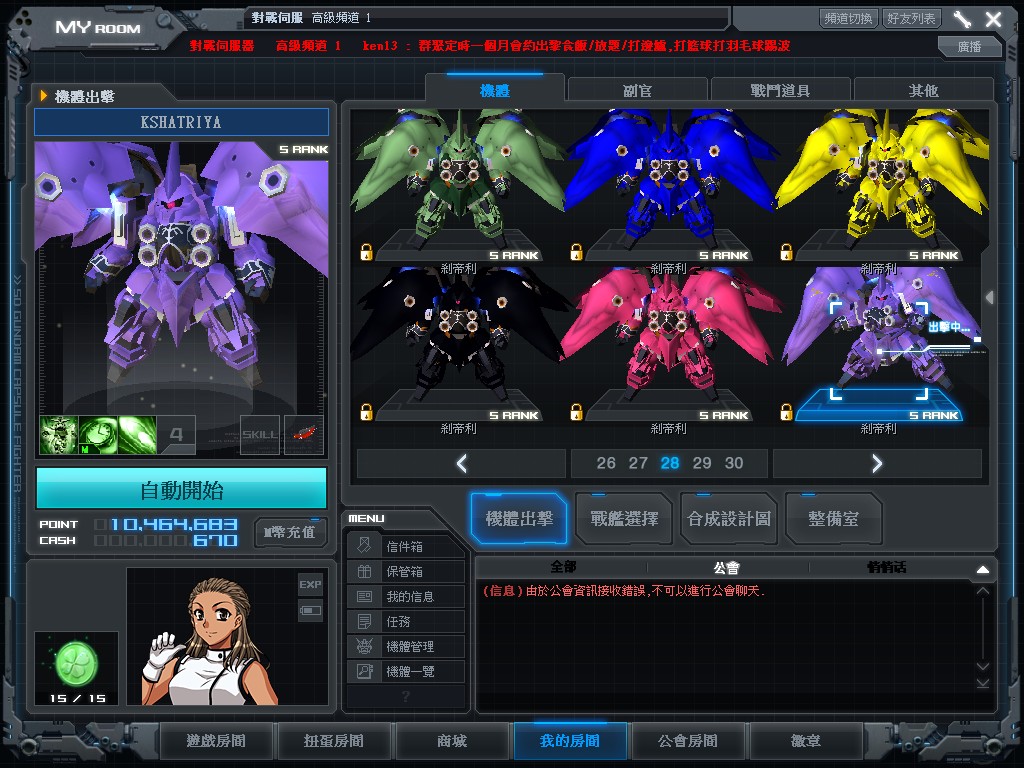Open 信件箱 mailbox menu item

pos(406,546)
